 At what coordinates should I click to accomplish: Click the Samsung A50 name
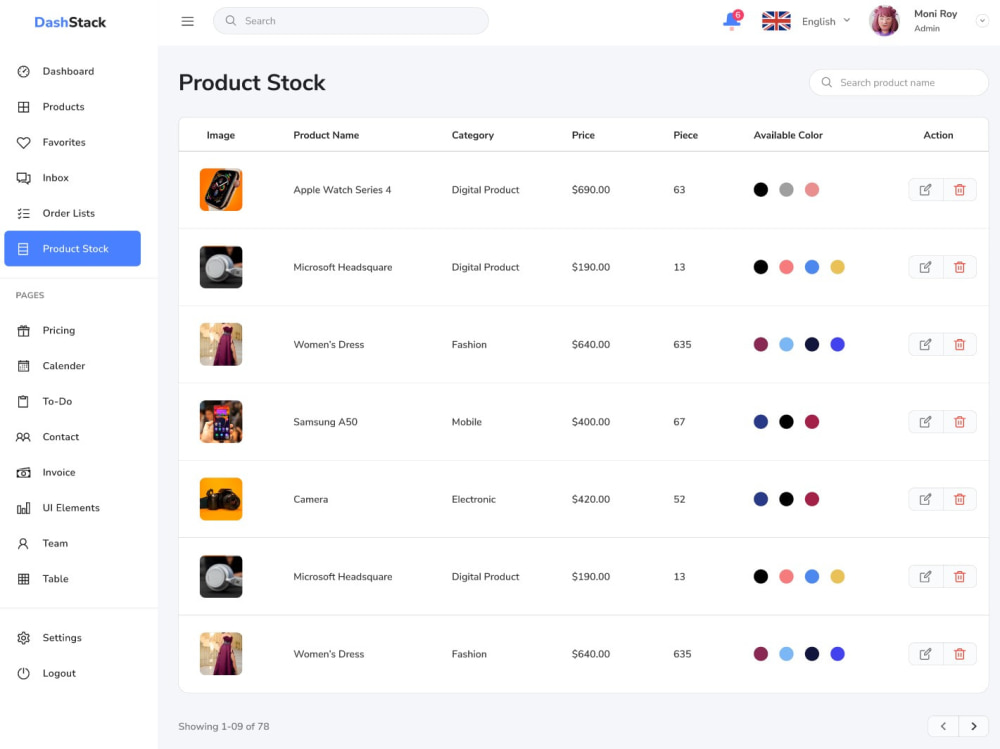click(x=325, y=422)
